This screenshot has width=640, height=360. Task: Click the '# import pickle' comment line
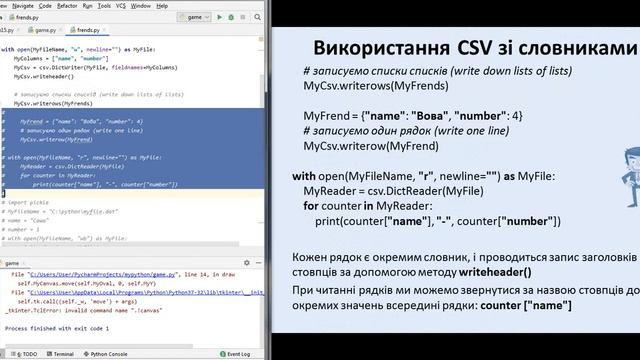25,202
